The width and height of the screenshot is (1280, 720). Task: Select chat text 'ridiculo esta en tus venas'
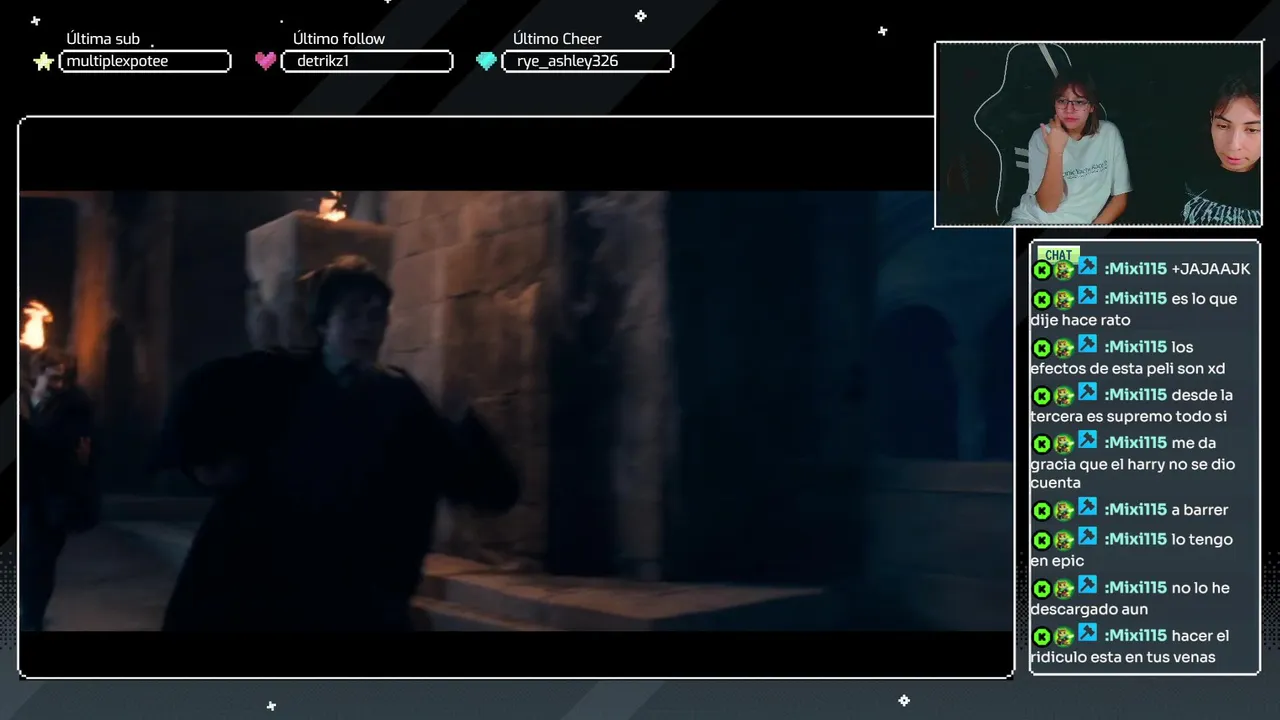[1123, 657]
